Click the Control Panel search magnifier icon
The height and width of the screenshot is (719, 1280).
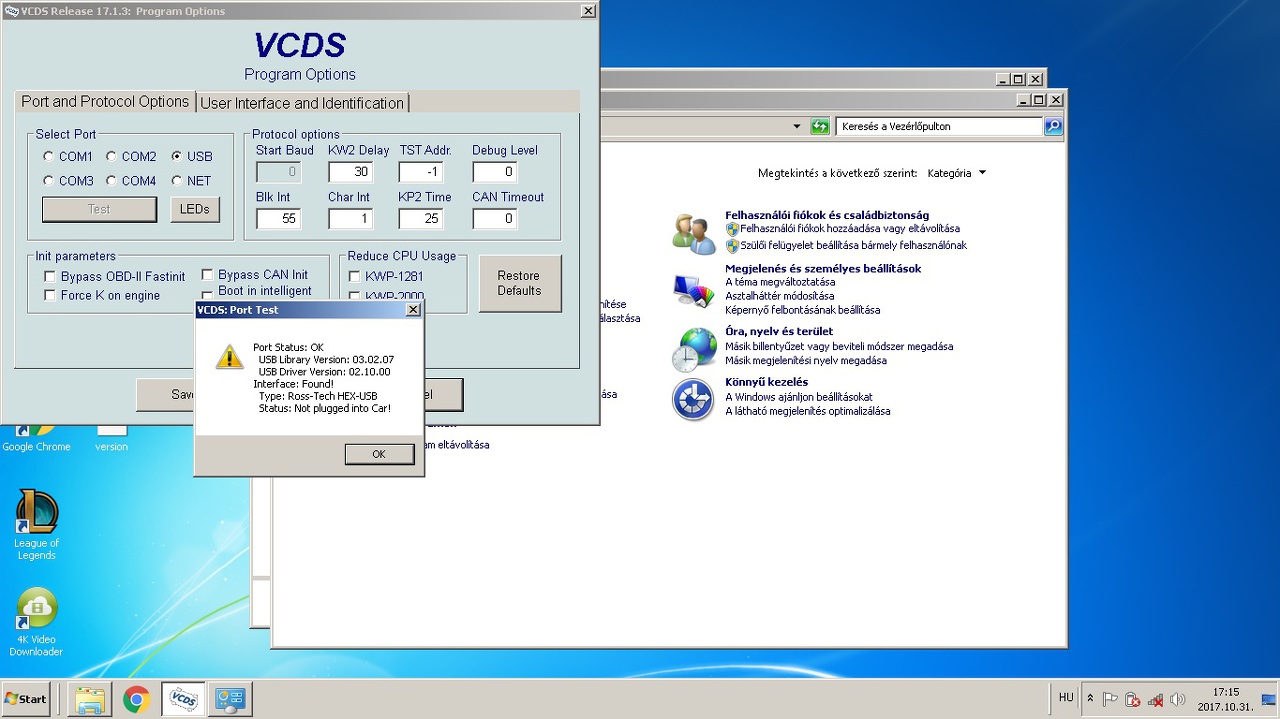pyautogui.click(x=1053, y=126)
